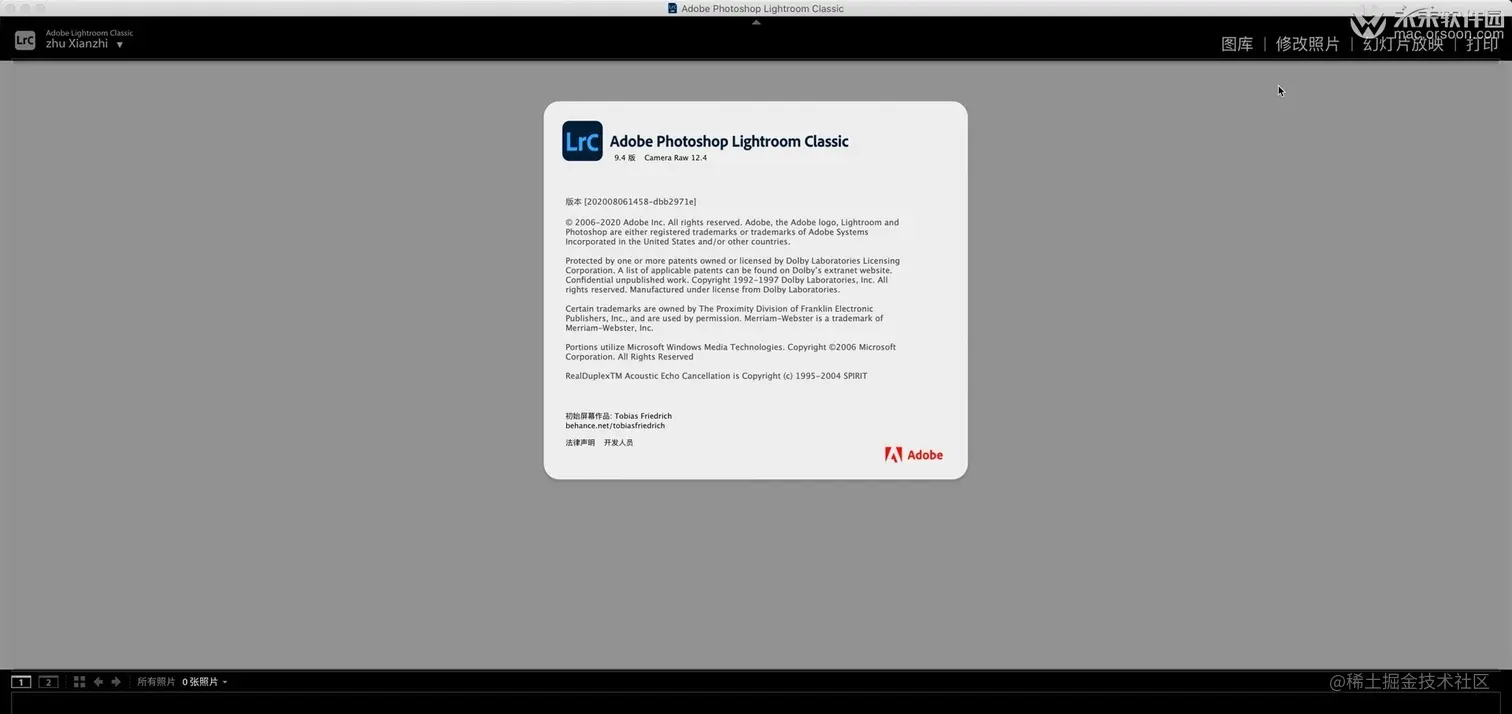Click the Lrc logo in the identity plate
This screenshot has height=714, width=1512.
[x=25, y=40]
